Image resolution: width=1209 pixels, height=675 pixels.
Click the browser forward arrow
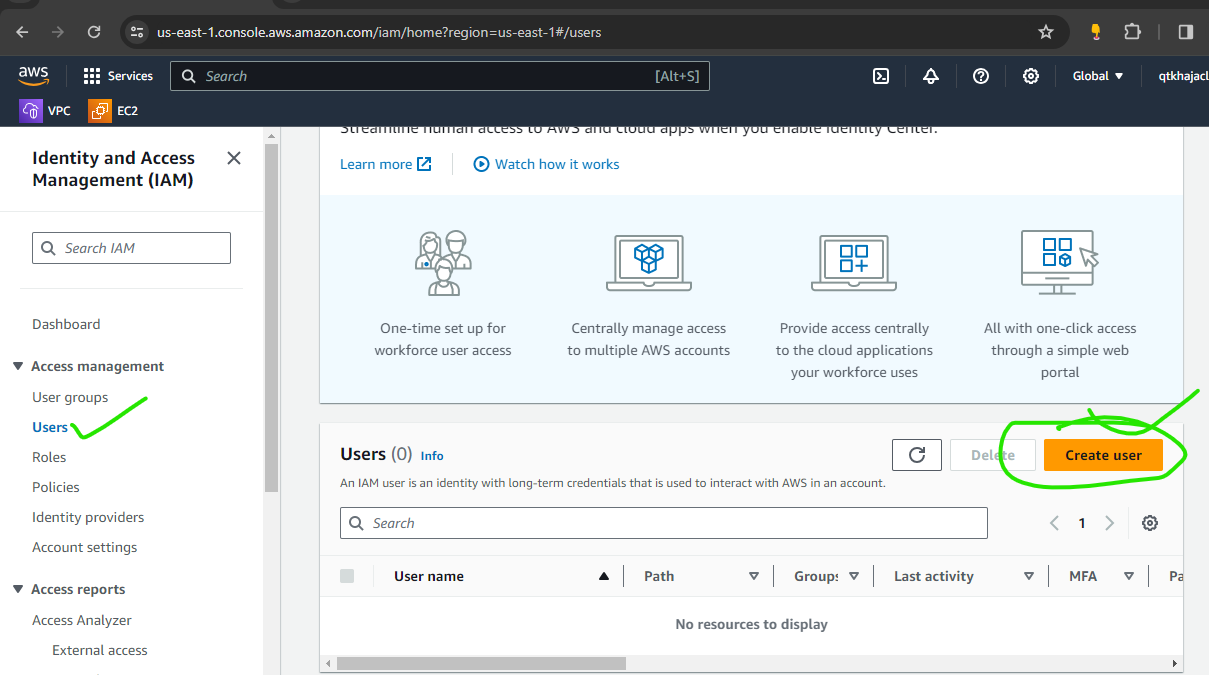coord(58,32)
